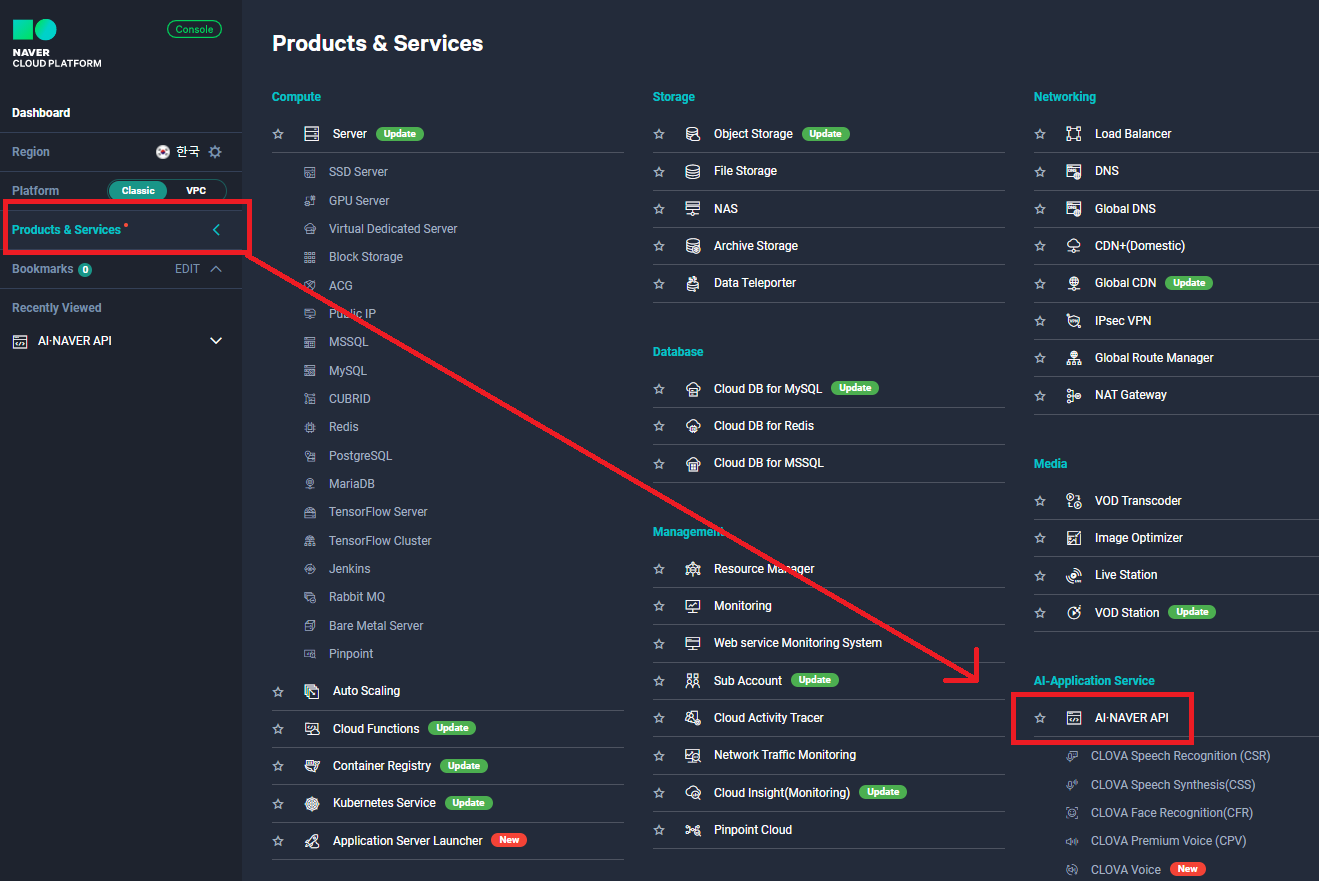
Task: Open CLOVA Speech Recognition (CSR)
Action: pos(1180,756)
